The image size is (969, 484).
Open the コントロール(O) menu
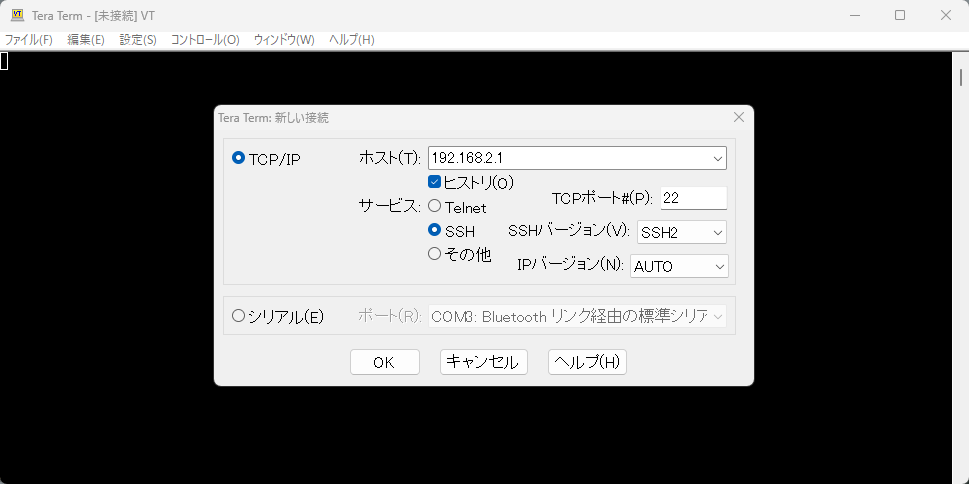[205, 40]
